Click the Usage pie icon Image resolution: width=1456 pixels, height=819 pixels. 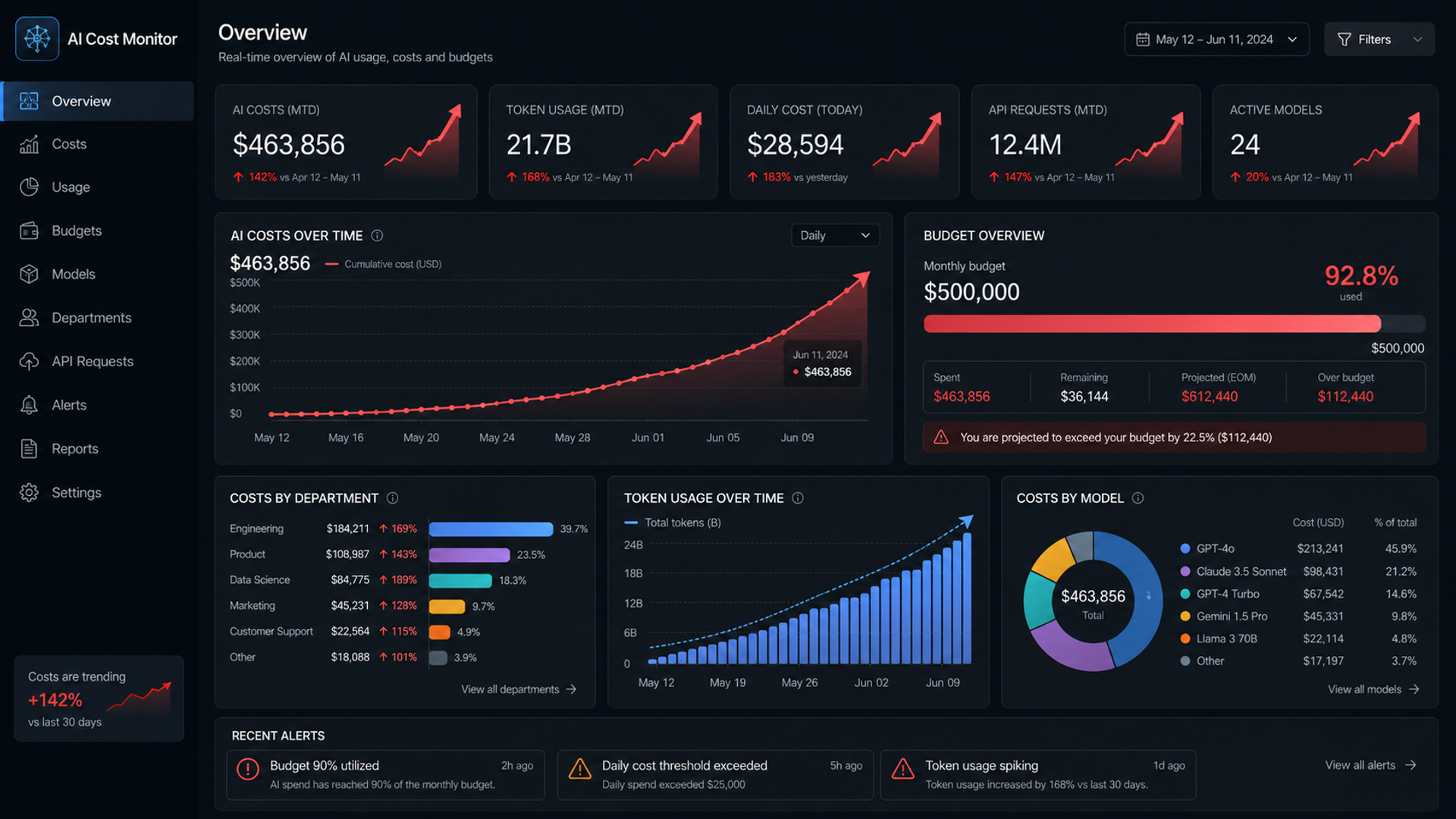click(29, 187)
